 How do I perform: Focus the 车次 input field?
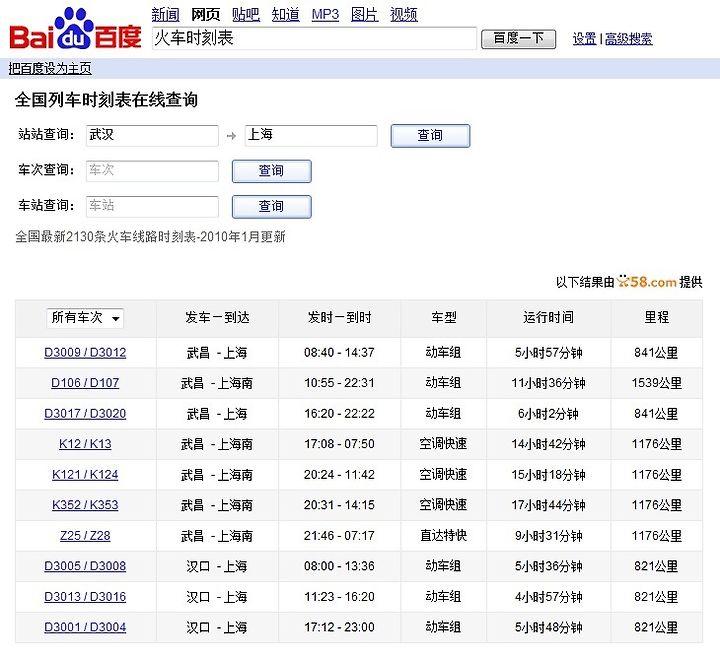[x=152, y=171]
